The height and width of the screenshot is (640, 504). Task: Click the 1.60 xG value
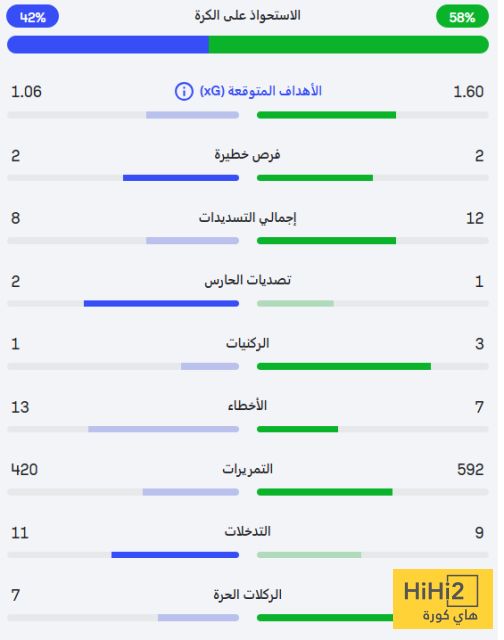point(468,91)
